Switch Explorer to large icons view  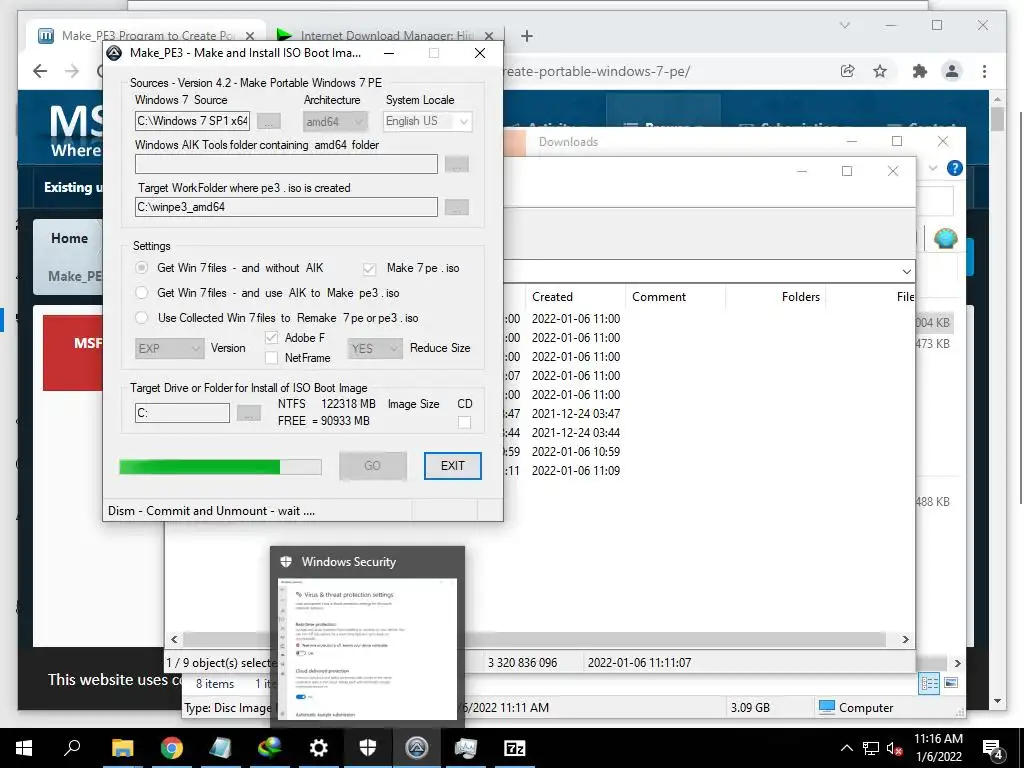pos(952,683)
